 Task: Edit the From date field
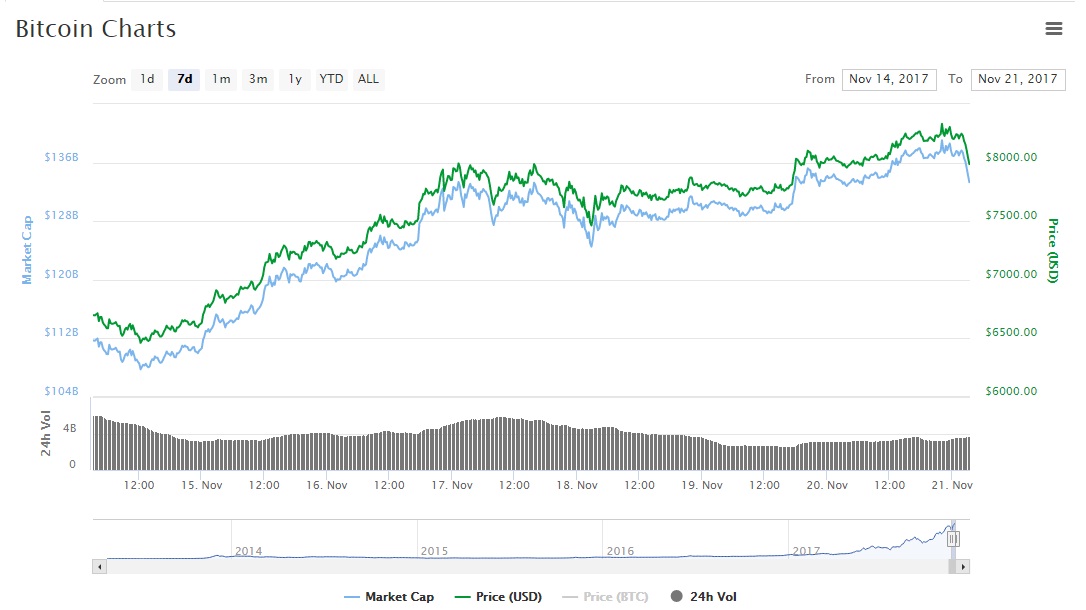(889, 80)
